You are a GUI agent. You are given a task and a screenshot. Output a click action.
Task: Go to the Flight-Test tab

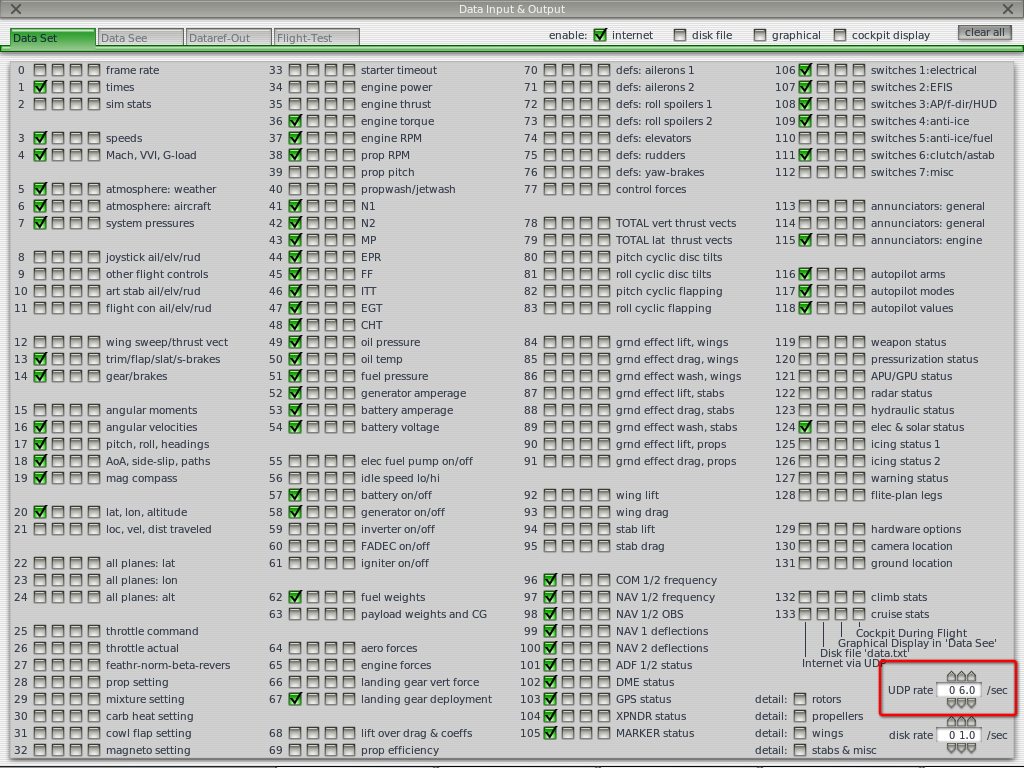click(316, 38)
